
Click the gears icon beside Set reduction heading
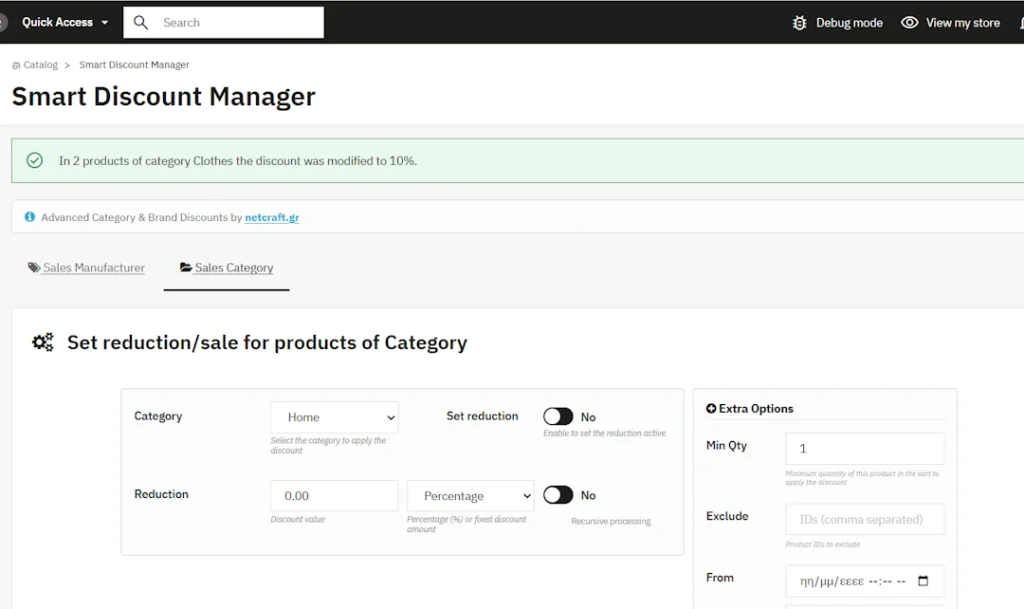point(43,342)
